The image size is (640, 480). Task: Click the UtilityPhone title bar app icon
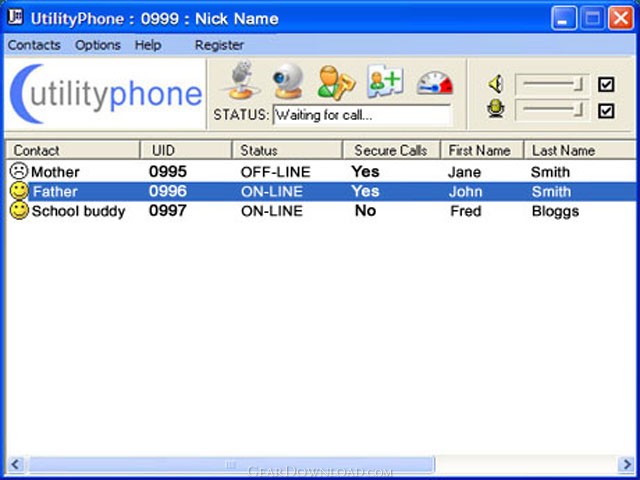16,17
